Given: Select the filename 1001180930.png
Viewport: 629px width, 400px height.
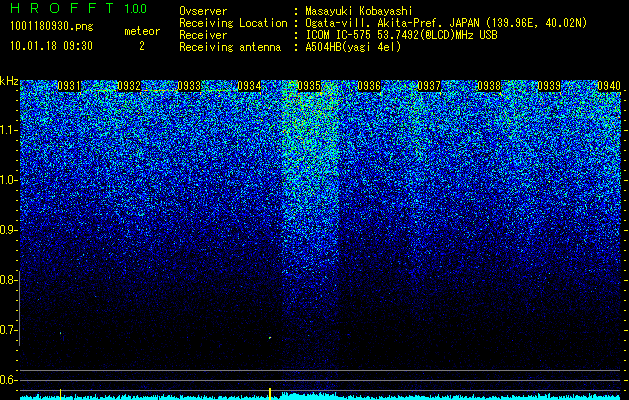Looking at the screenshot, I should click(x=52, y=27).
